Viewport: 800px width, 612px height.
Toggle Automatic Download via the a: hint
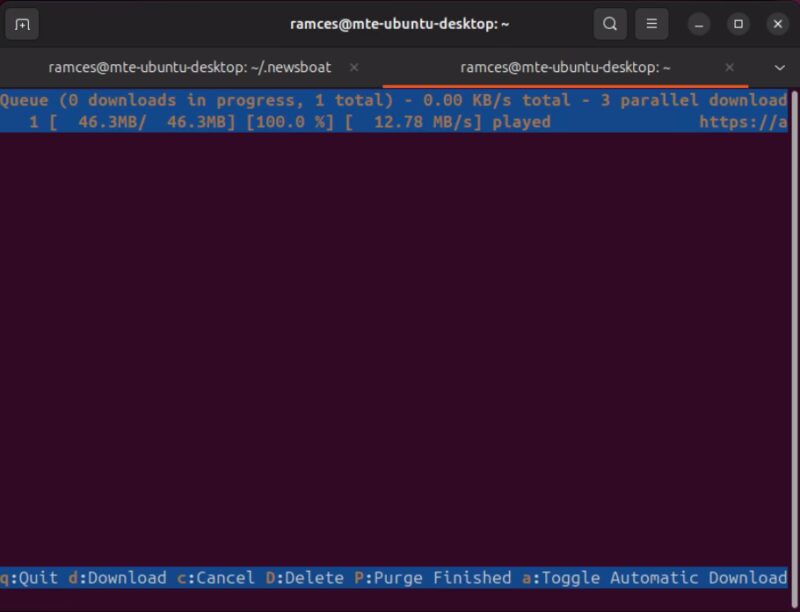coord(660,578)
